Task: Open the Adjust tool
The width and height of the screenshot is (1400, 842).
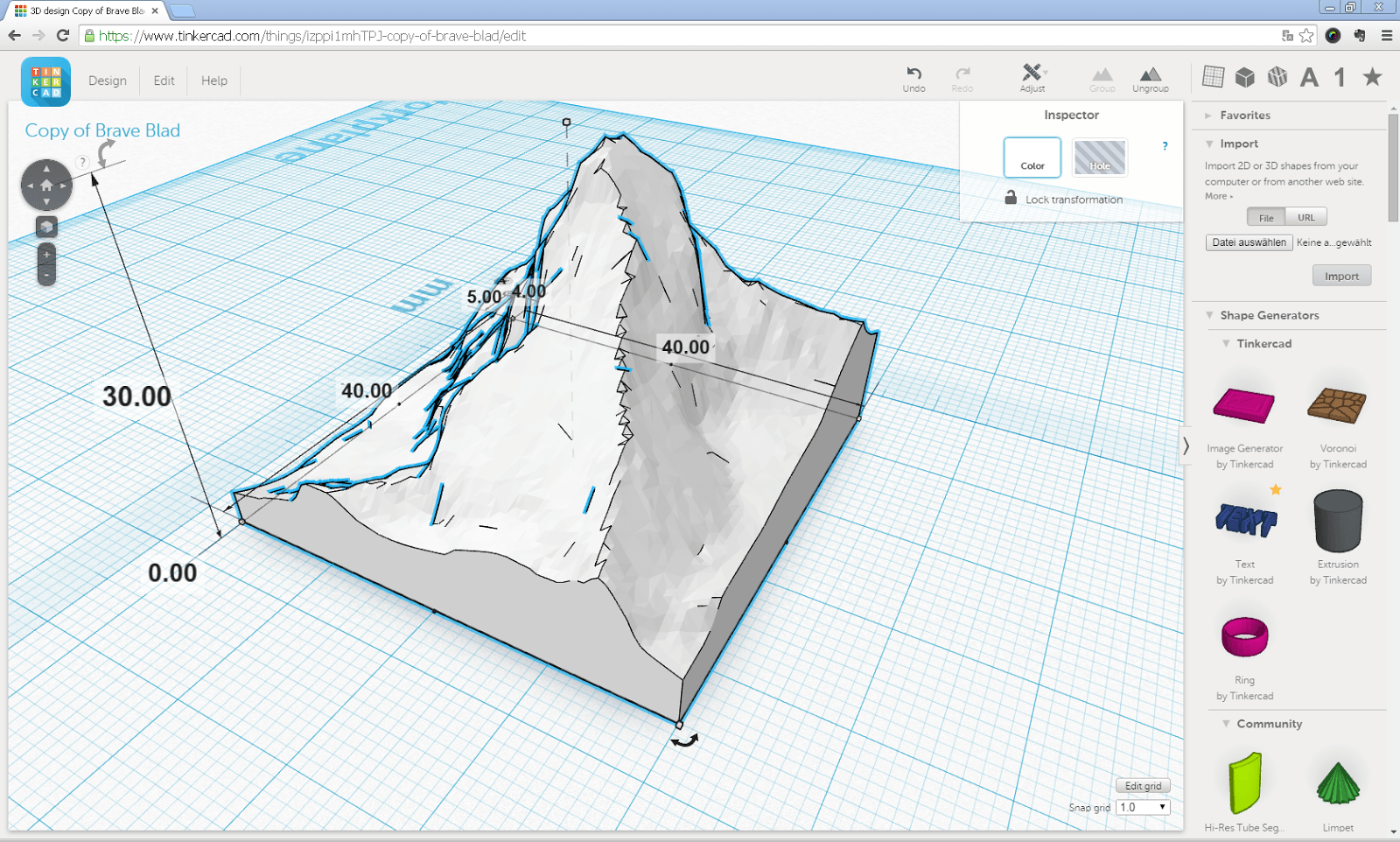Action: point(1032,77)
